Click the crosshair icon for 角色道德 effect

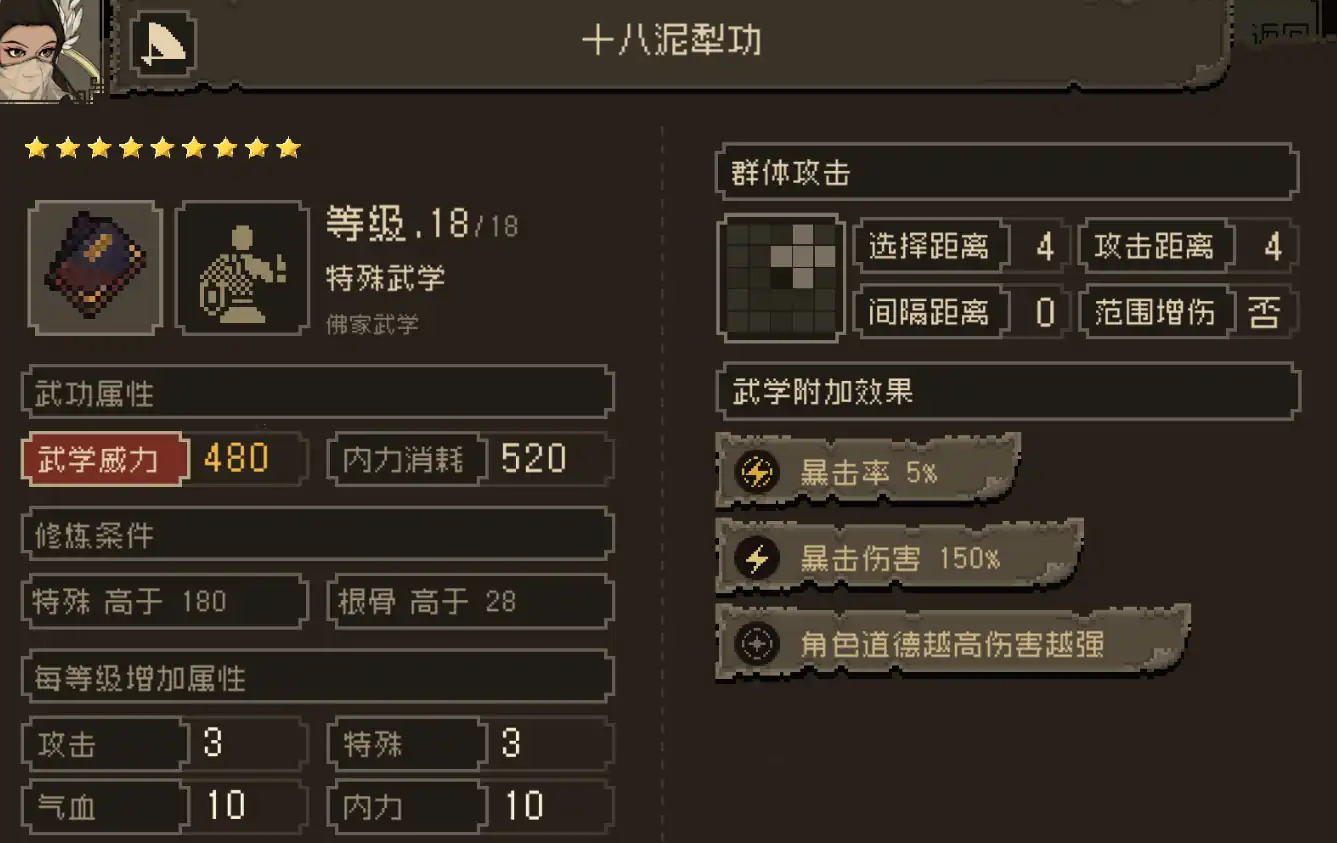757,644
